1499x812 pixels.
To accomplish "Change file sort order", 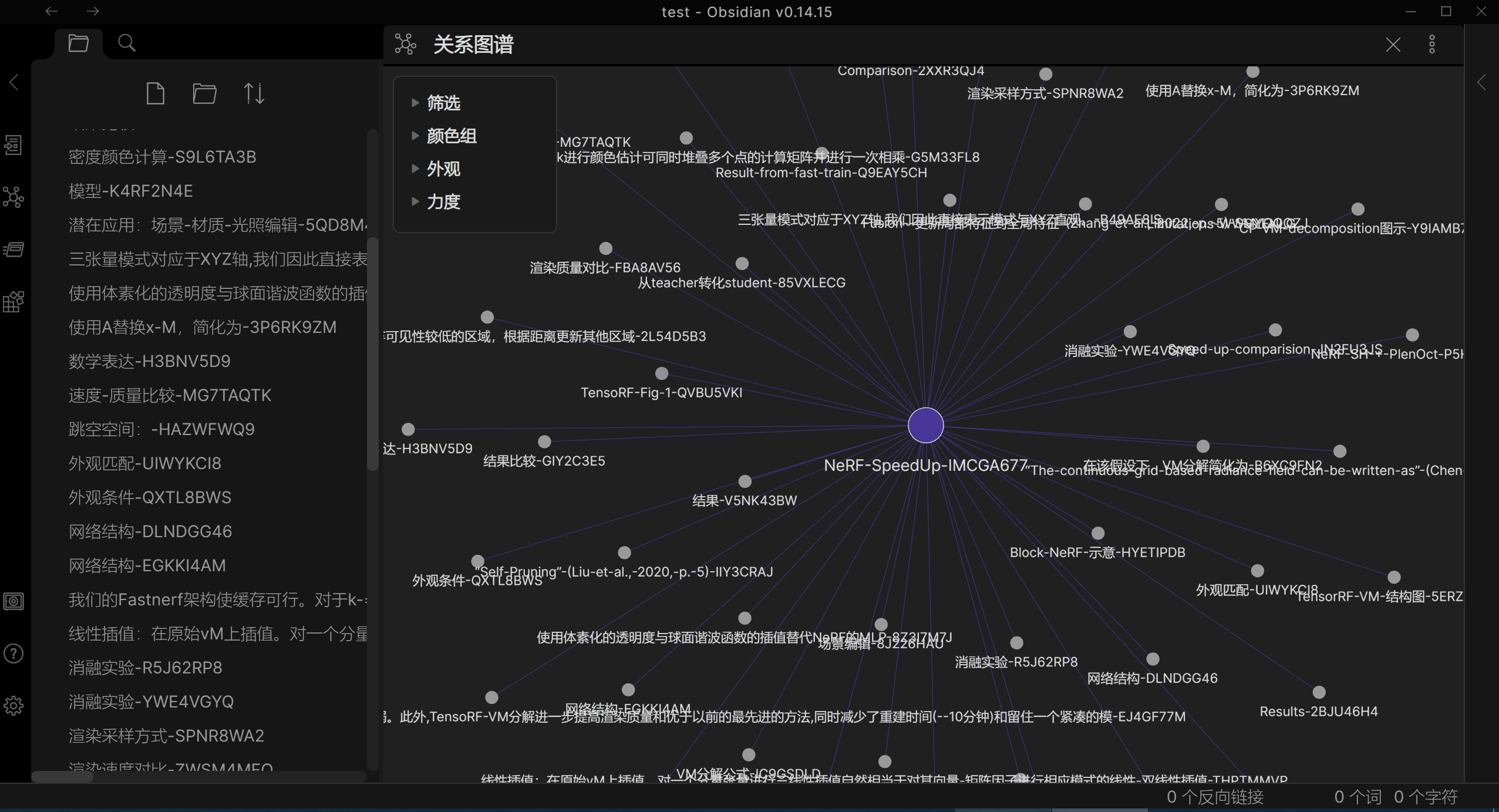I will (x=254, y=93).
